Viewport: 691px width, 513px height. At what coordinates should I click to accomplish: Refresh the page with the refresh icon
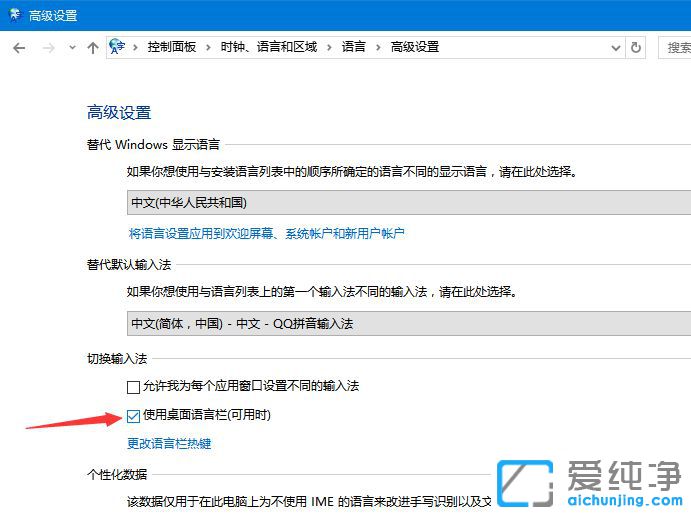click(635, 47)
